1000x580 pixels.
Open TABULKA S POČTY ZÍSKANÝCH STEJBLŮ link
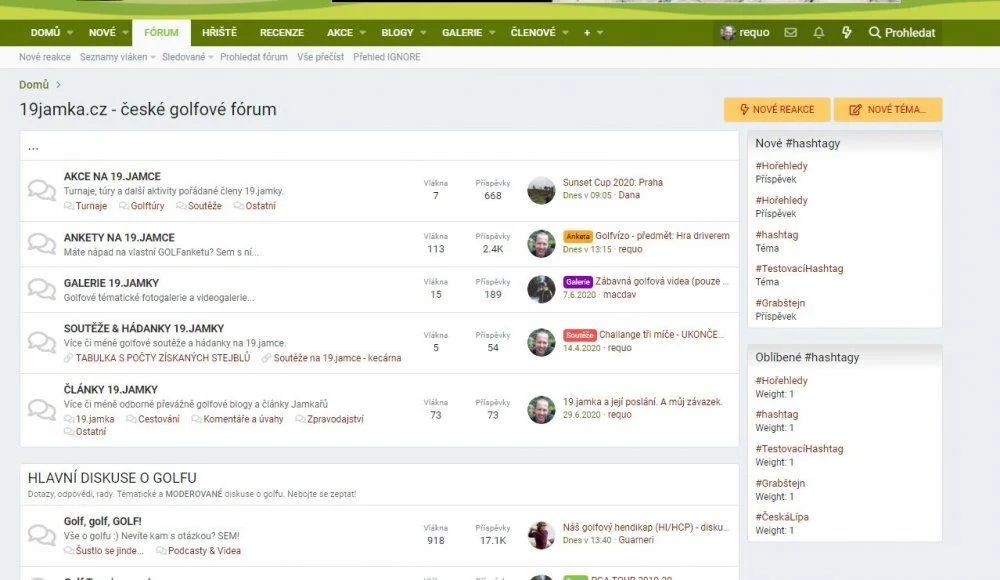(x=163, y=358)
